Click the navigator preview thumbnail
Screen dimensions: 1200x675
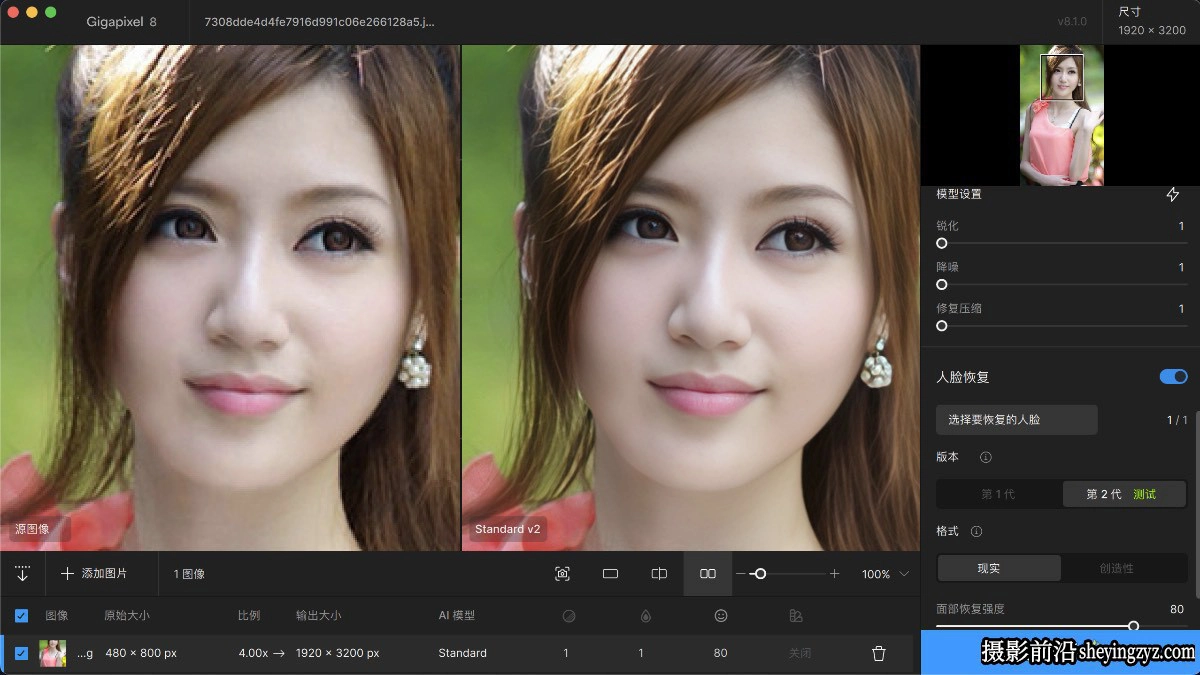tap(1062, 115)
